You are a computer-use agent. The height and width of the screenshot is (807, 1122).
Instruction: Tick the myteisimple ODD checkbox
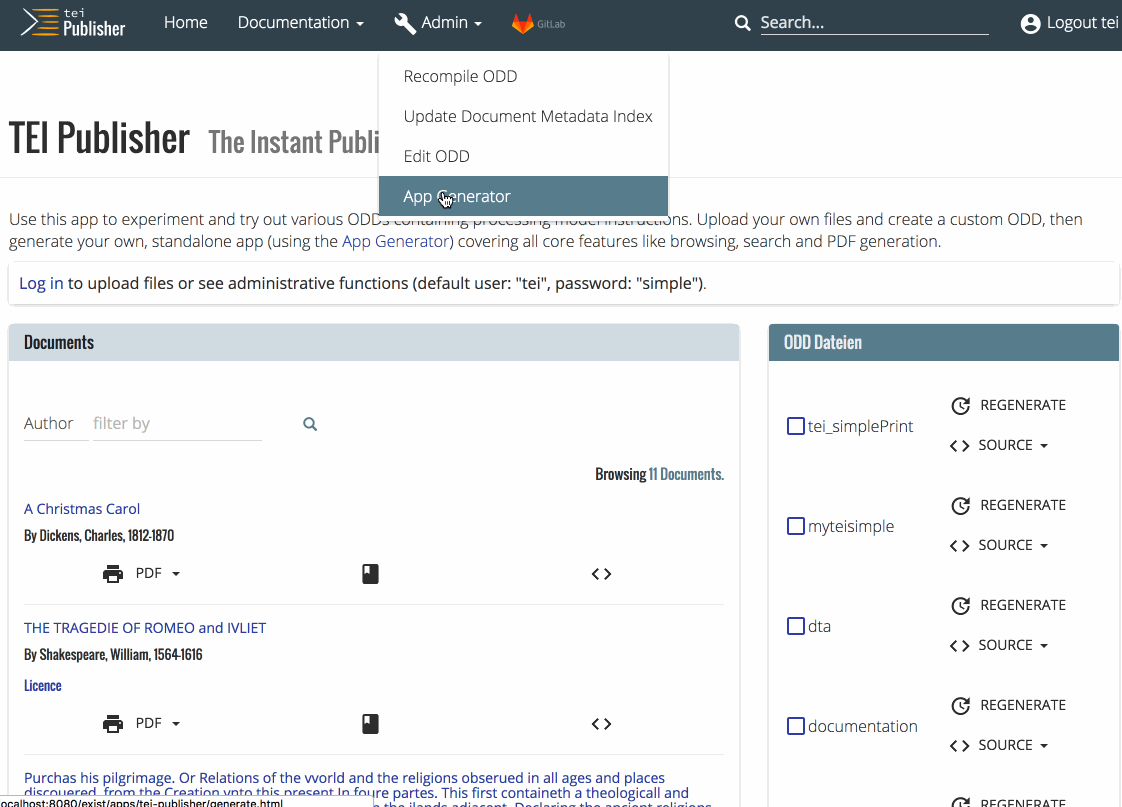(796, 526)
